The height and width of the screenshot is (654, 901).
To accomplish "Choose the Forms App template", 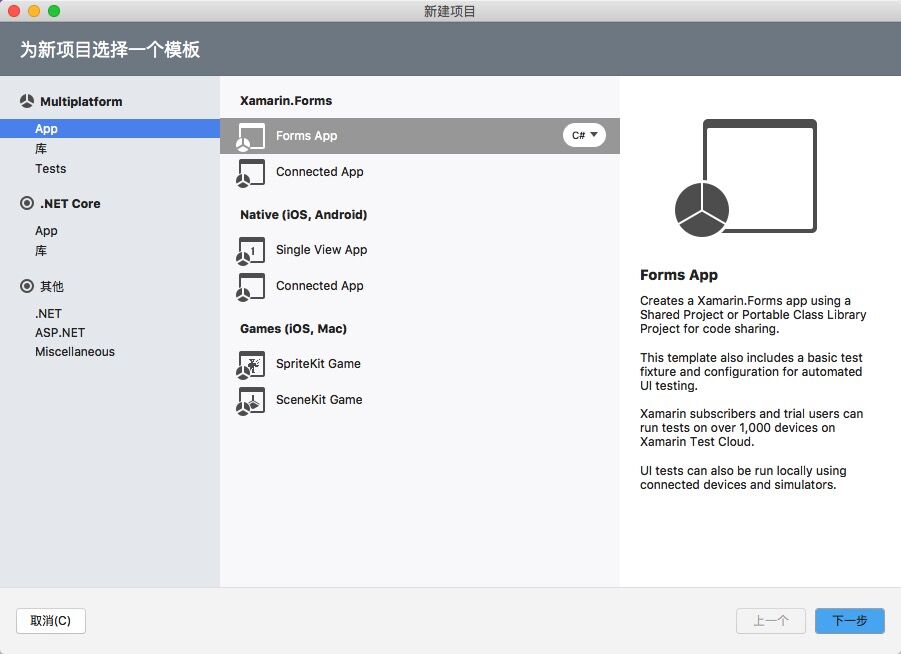I will pyautogui.click(x=419, y=136).
